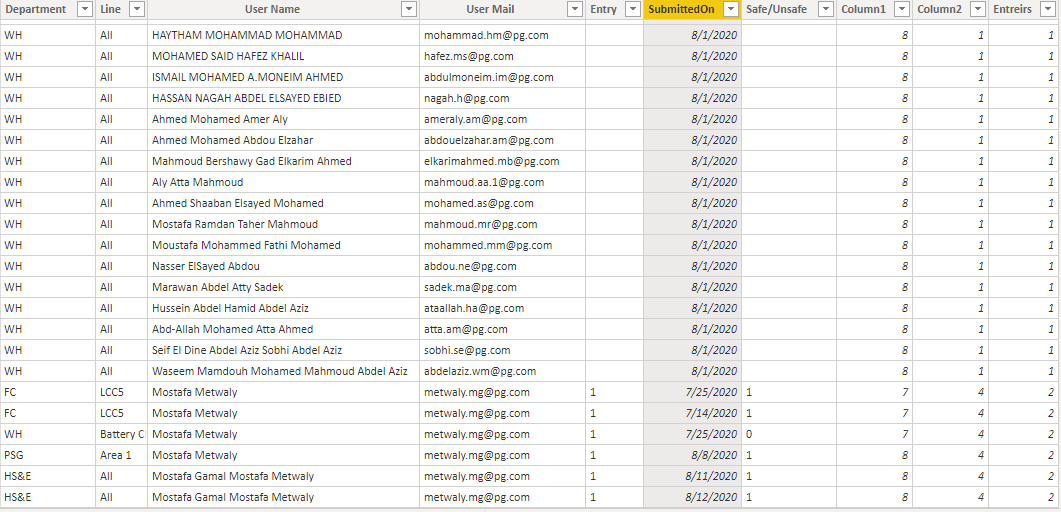
Task: Click email abdelaziz.wm@pg.com
Action: (x=480, y=371)
